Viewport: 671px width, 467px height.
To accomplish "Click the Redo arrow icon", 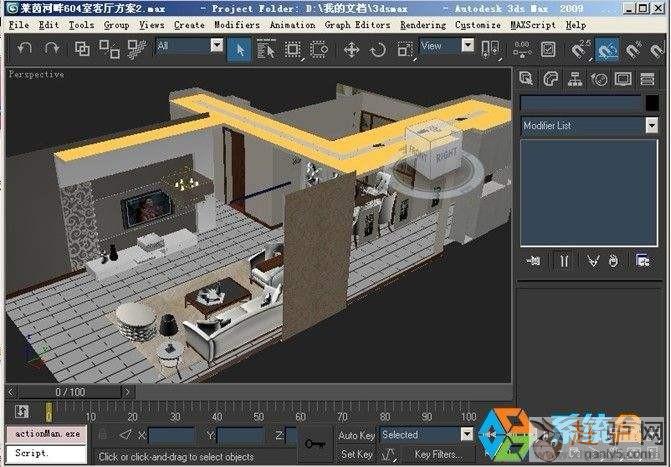I will [51, 47].
